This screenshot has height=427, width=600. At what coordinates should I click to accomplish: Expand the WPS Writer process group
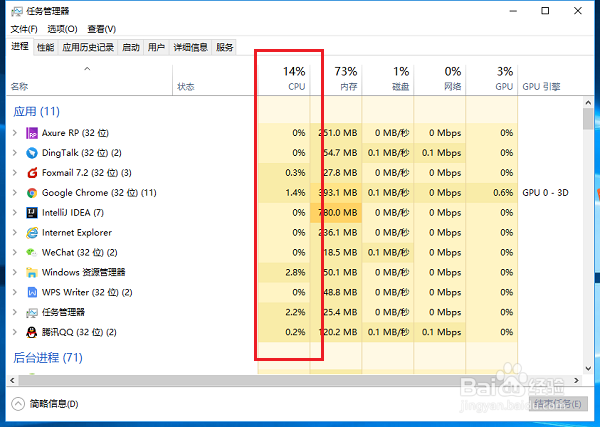coord(15,292)
